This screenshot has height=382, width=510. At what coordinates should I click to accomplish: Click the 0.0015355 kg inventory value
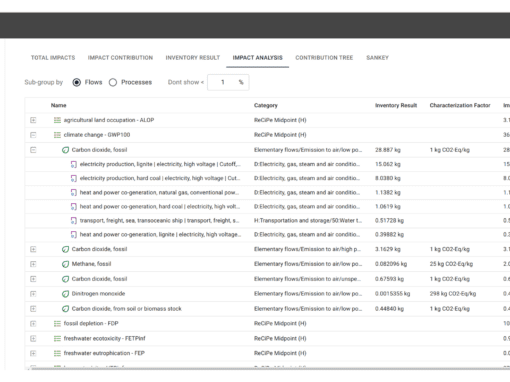click(x=393, y=294)
